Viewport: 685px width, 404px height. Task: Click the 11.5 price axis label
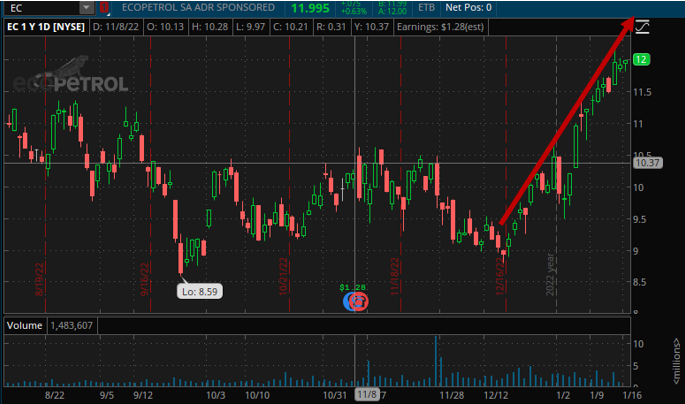(642, 92)
